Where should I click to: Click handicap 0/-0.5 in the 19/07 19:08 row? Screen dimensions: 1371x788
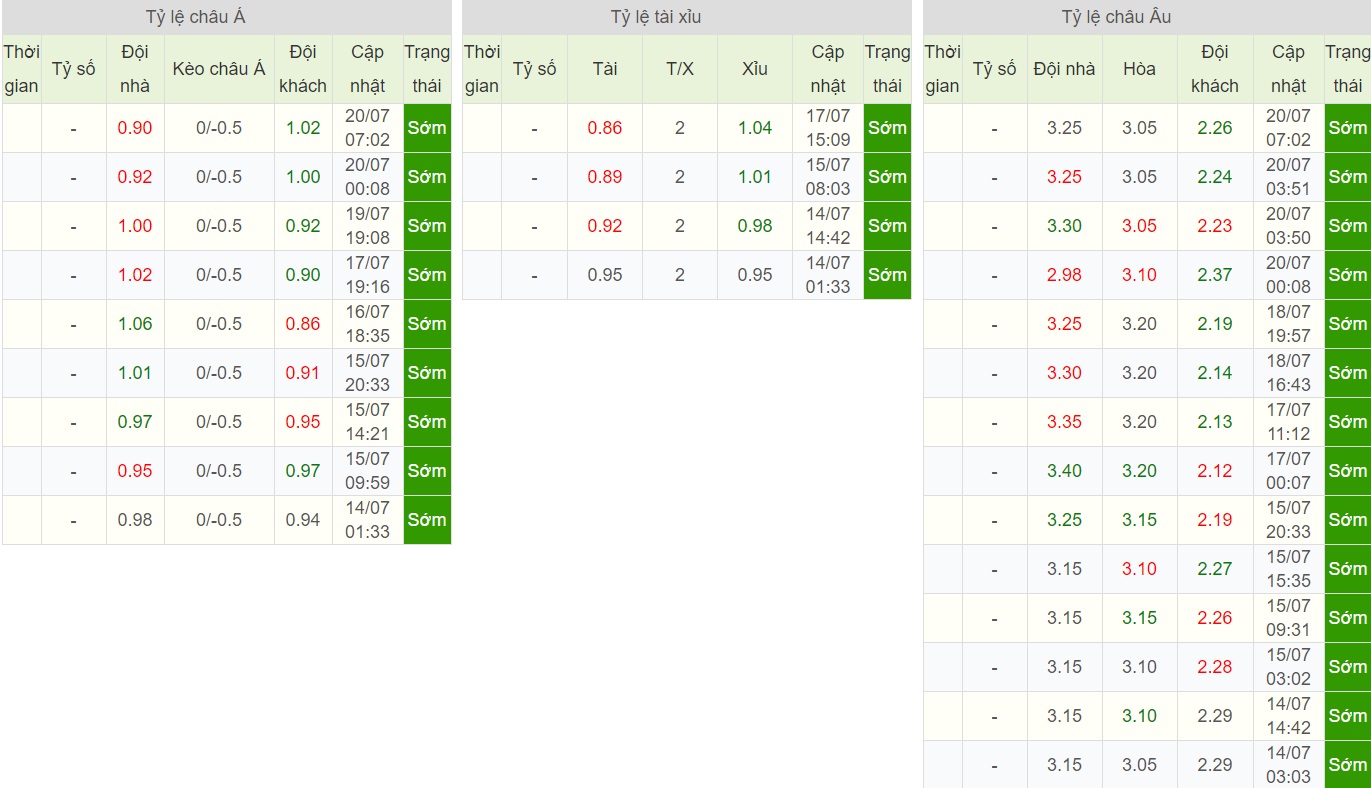tap(219, 226)
